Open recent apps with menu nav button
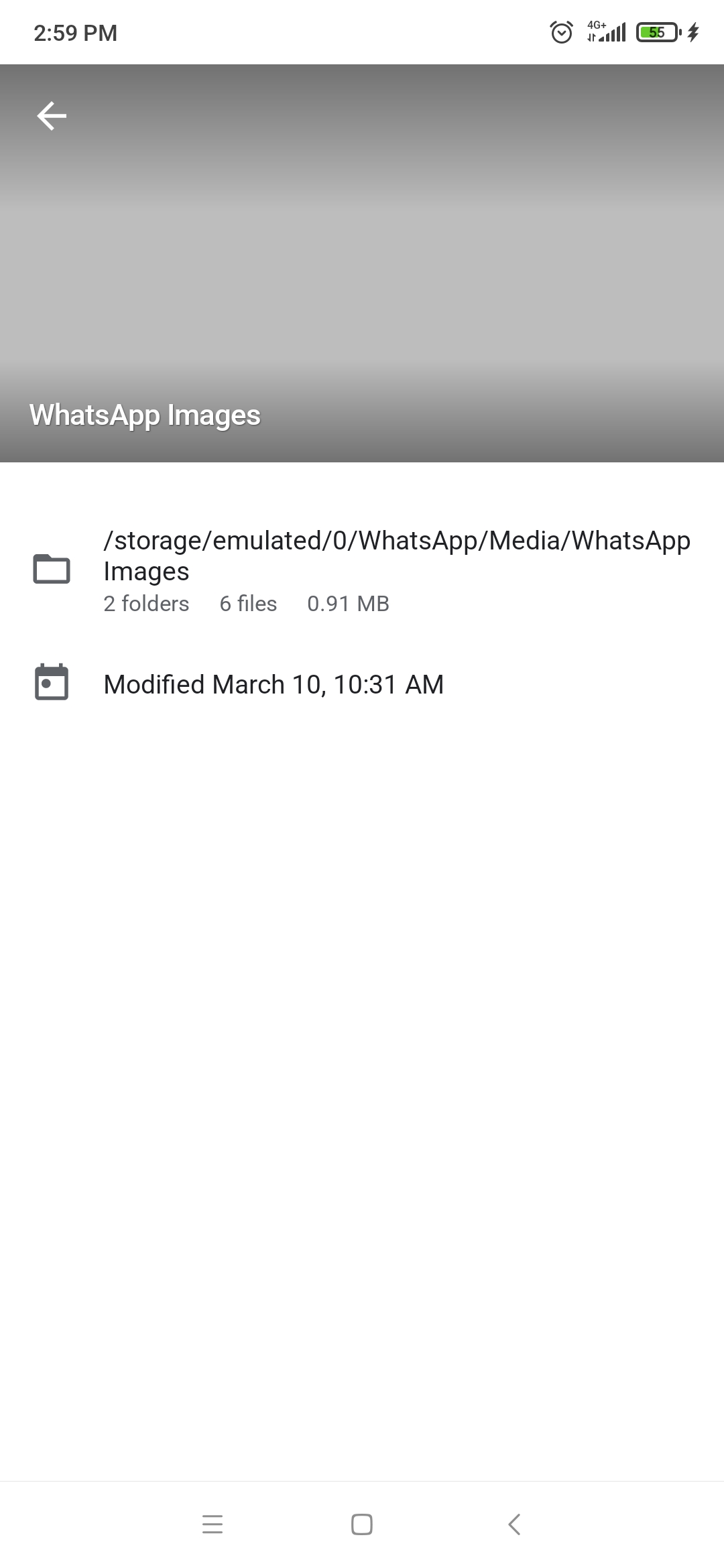 [x=213, y=1524]
